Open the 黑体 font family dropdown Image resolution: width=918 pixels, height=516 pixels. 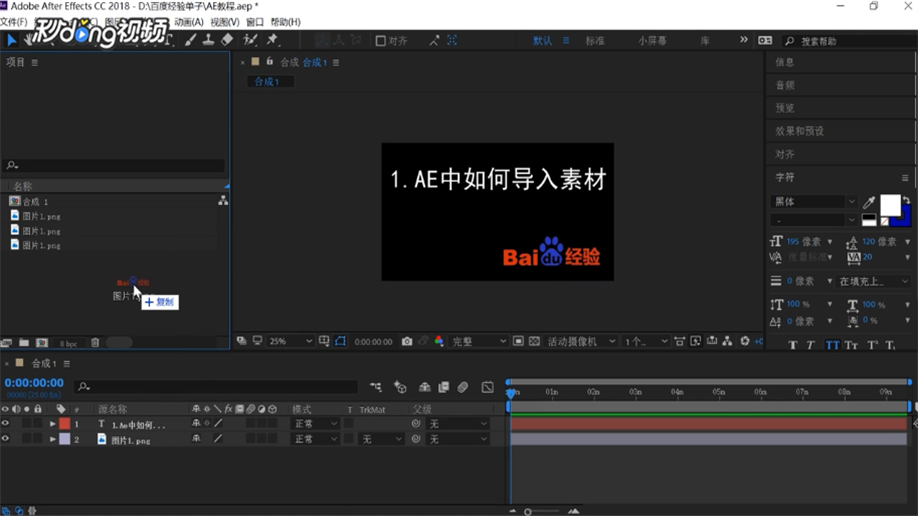tap(814, 201)
